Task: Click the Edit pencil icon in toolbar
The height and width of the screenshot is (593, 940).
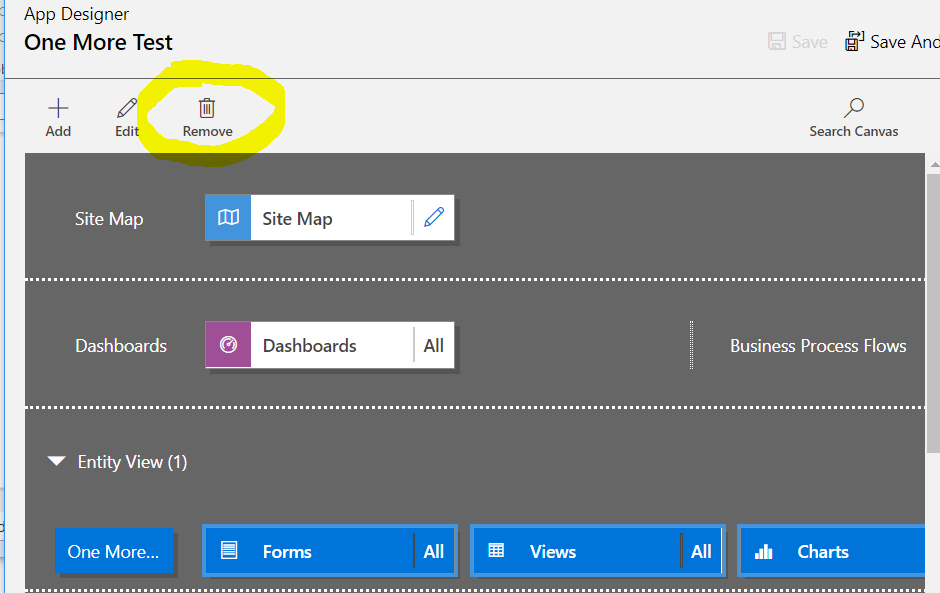Action: [126, 108]
